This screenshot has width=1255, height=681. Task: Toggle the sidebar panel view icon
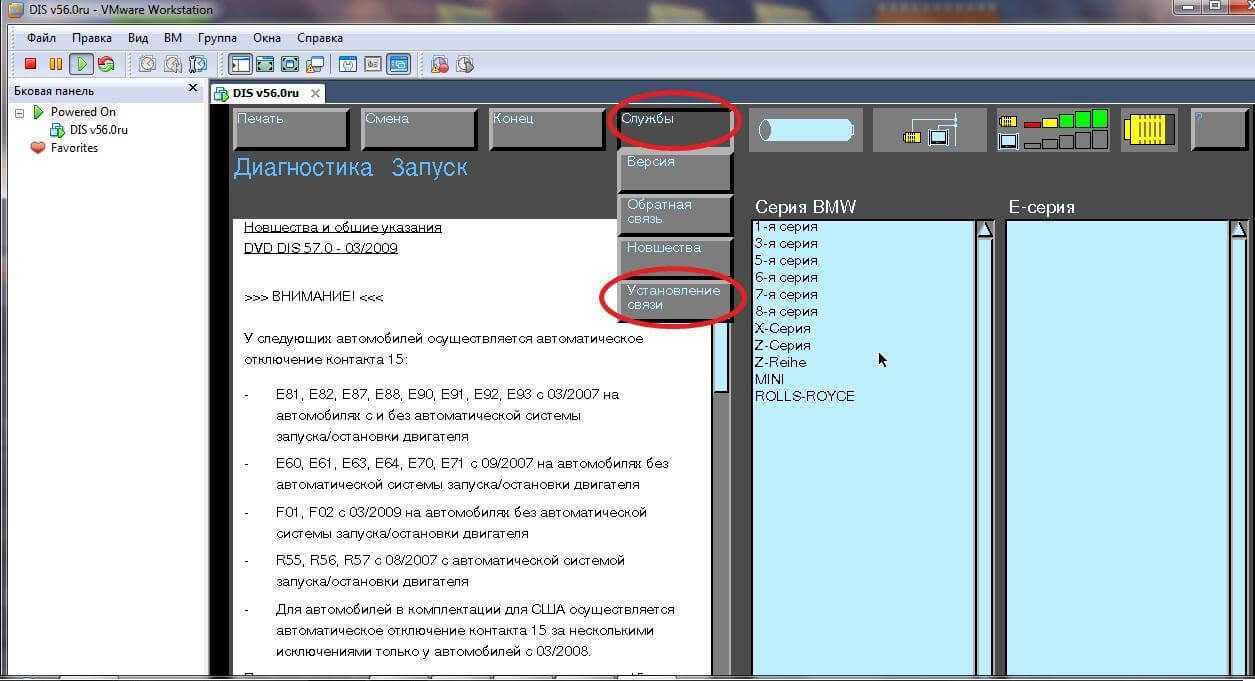(x=240, y=64)
